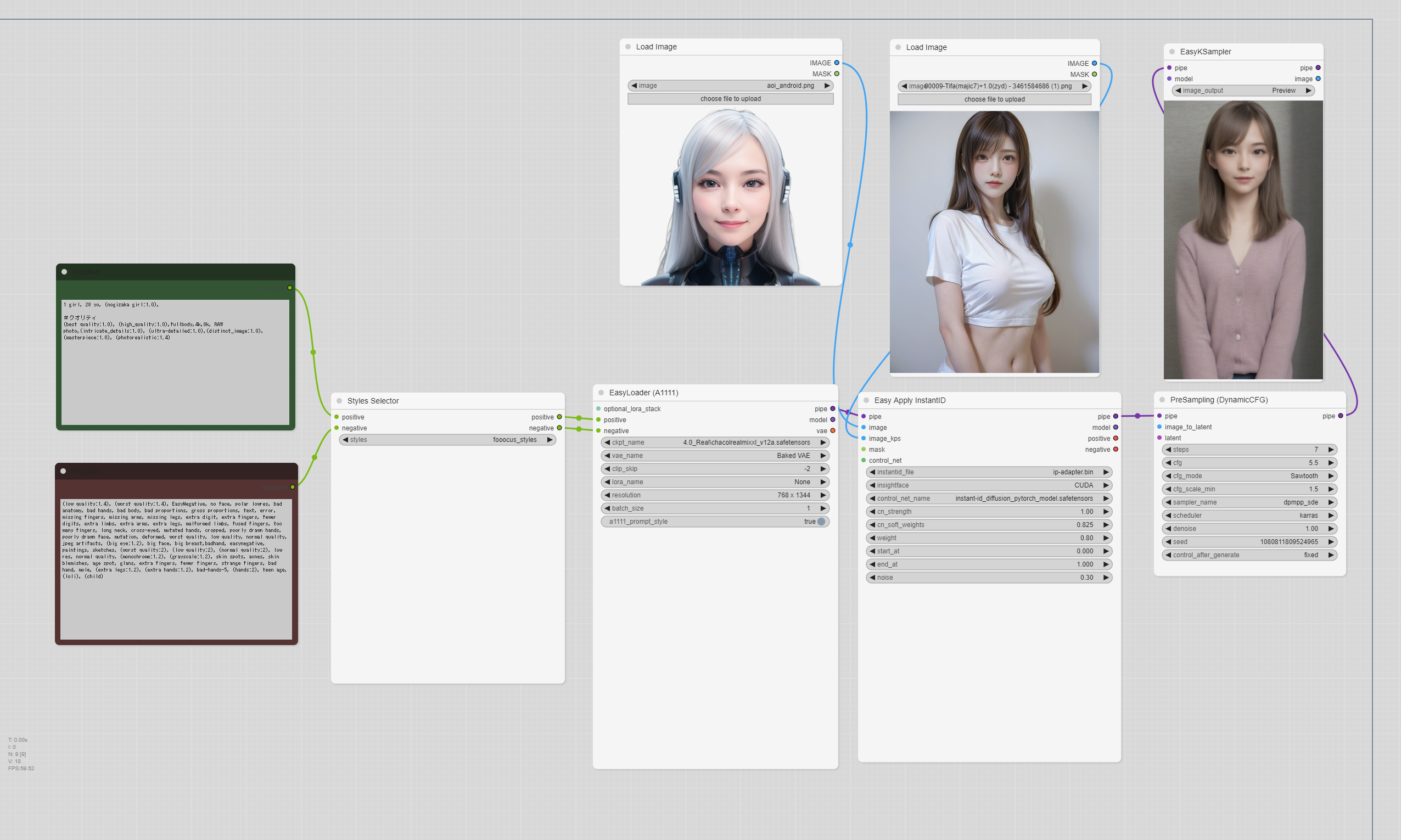1401x840 pixels.
Task: Click the mask input port on Easy Apply InstantID
Action: point(864,450)
